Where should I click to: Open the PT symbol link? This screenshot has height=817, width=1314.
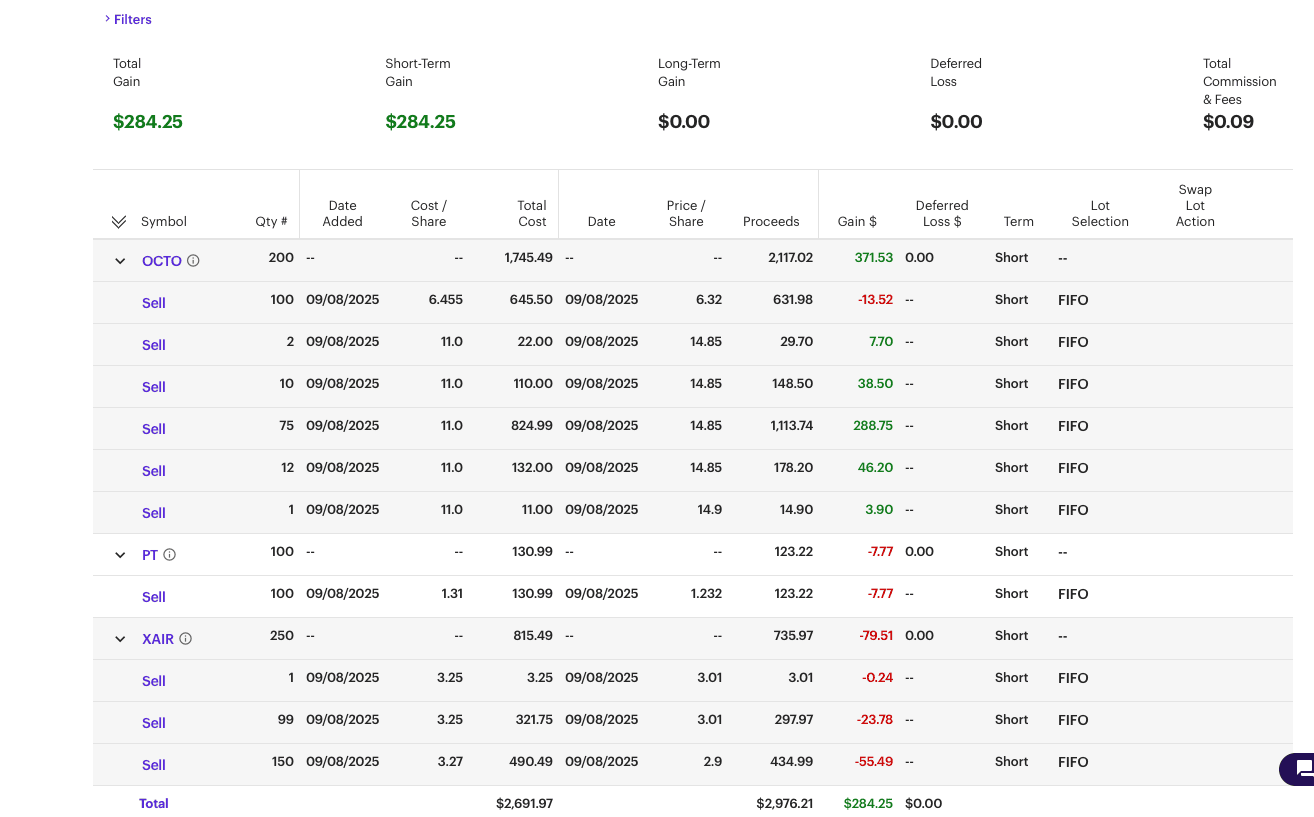150,555
